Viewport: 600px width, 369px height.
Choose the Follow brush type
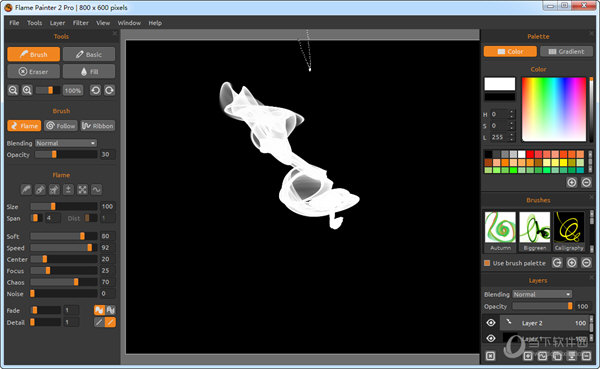pos(60,126)
